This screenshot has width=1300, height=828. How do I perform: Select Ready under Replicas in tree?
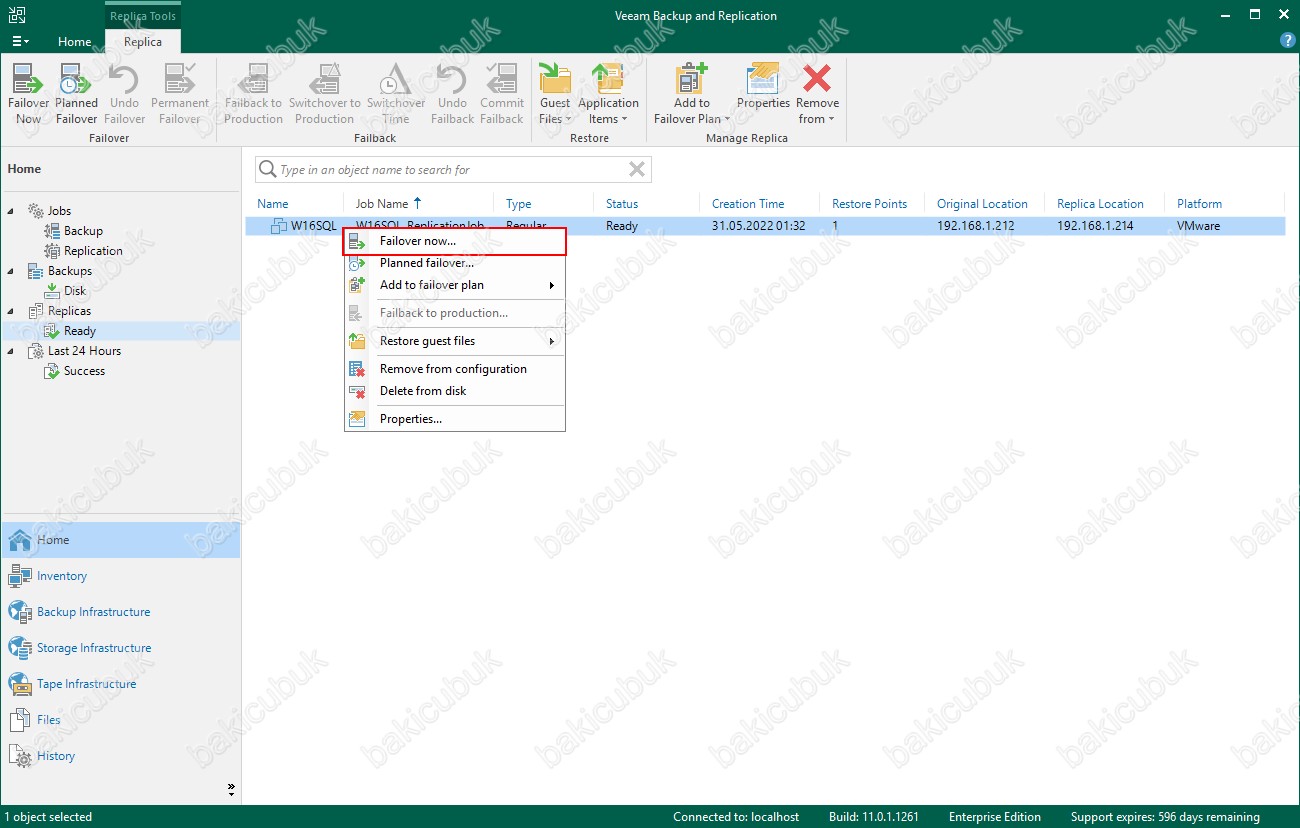click(80, 331)
